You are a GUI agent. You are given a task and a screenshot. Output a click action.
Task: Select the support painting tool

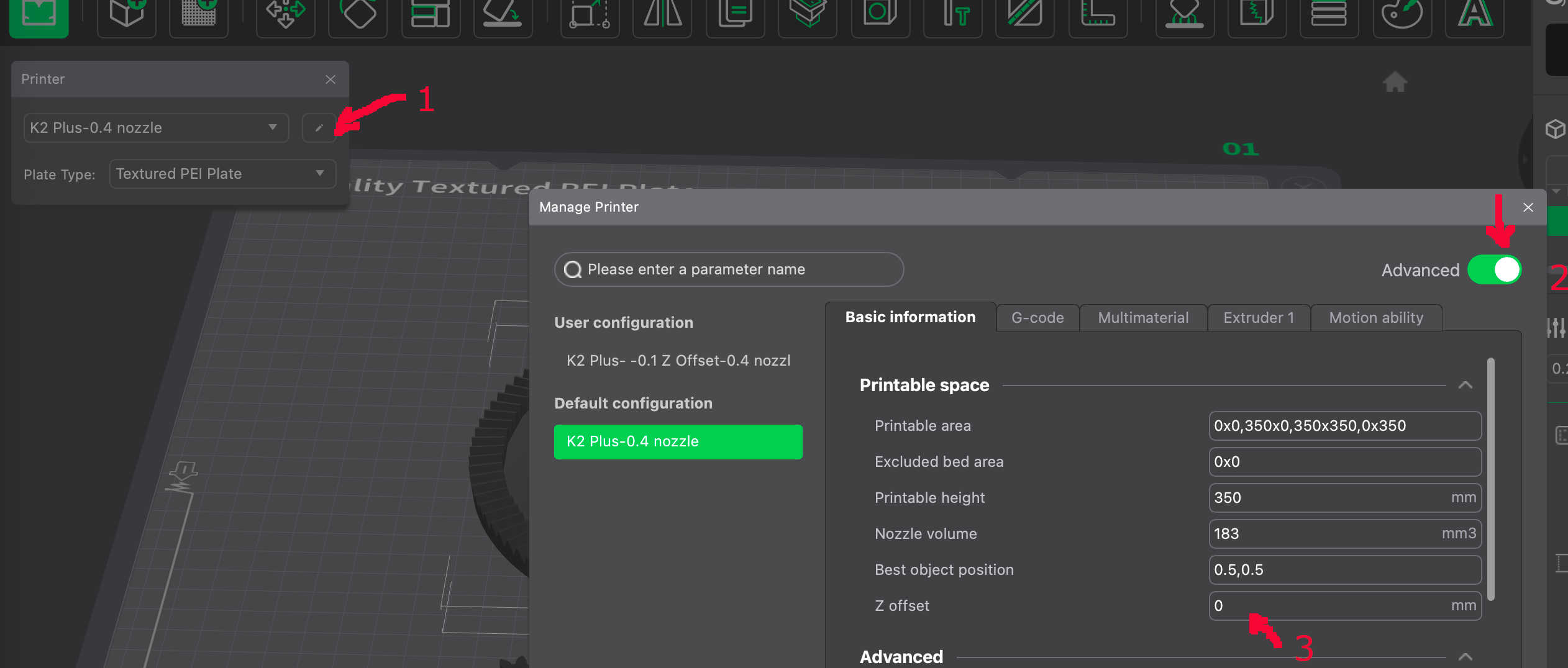(1184, 15)
